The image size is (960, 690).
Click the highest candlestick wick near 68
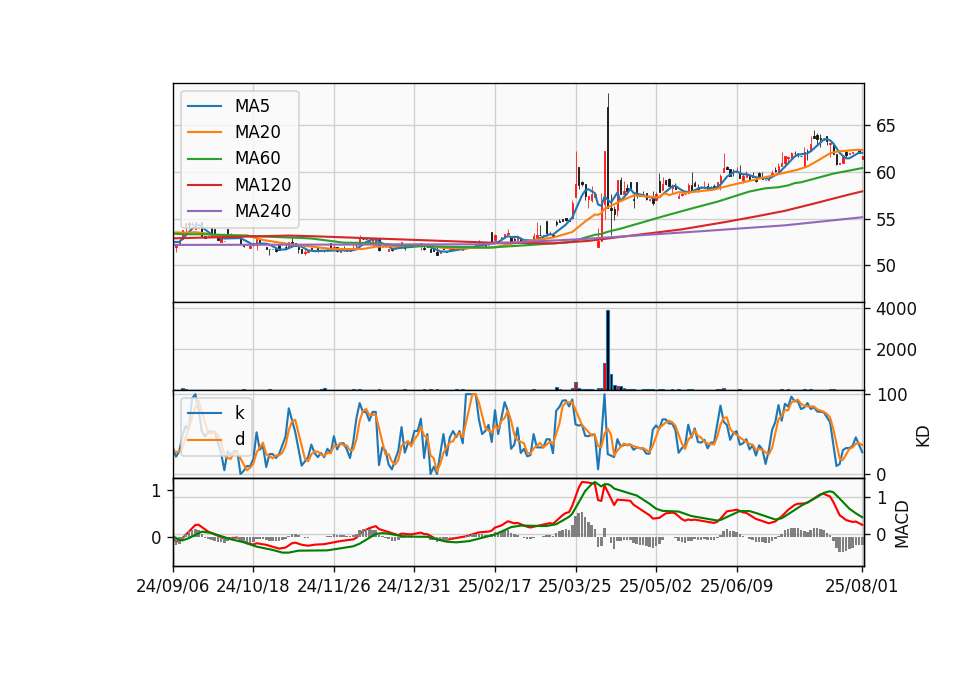pos(608,153)
